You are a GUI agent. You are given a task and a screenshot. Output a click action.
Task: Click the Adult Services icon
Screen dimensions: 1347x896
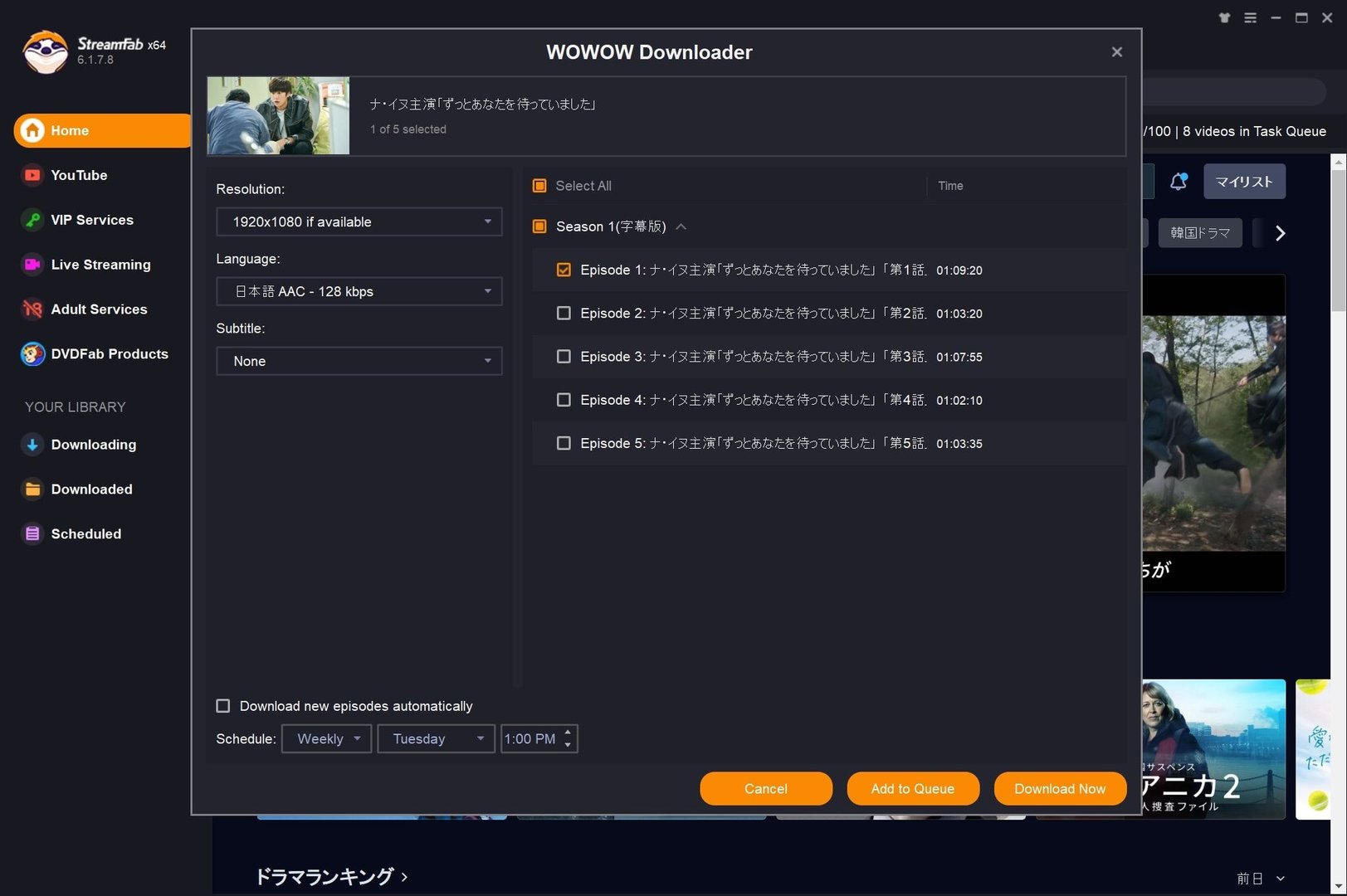click(32, 309)
